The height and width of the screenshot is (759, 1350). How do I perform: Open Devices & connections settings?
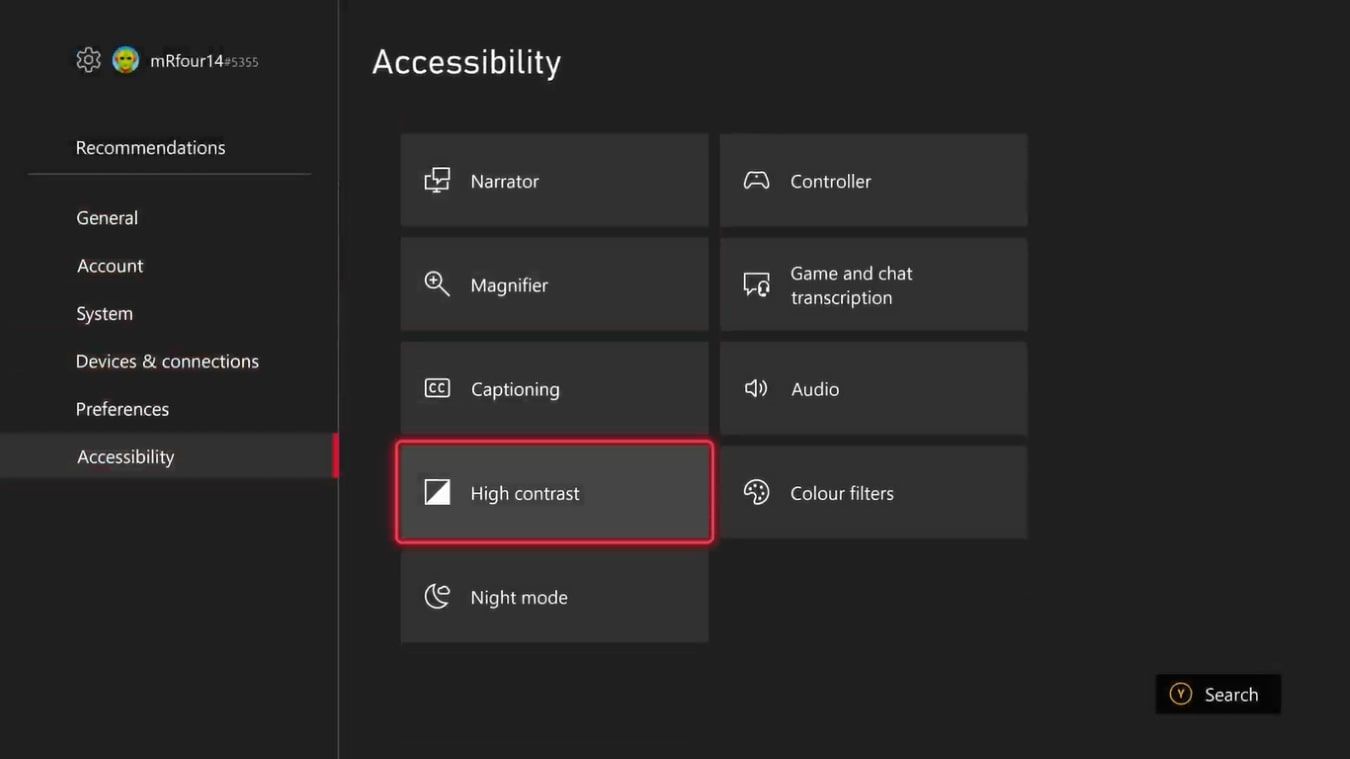point(167,361)
